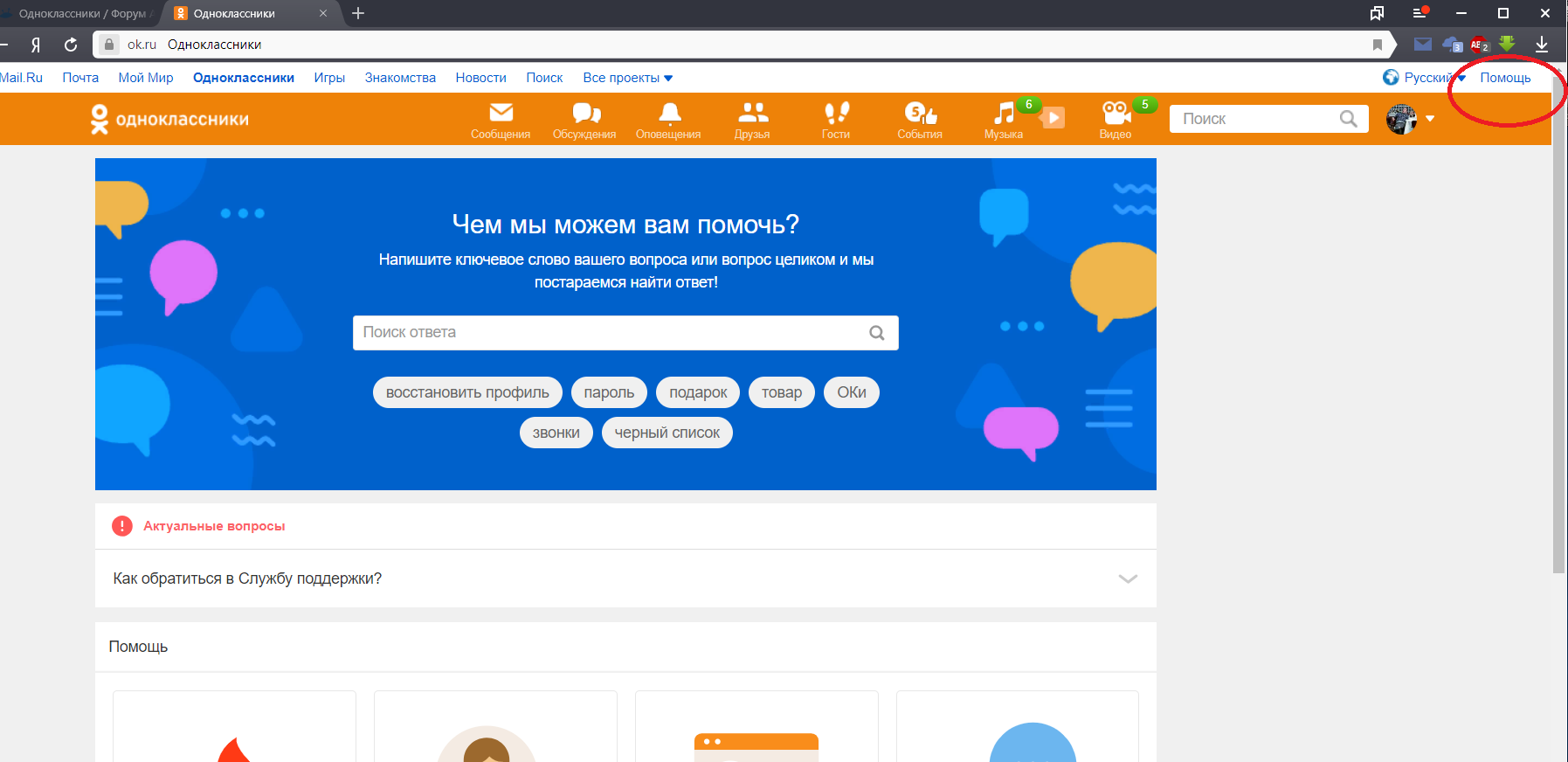
Task: Open the События events icon
Action: (x=920, y=120)
